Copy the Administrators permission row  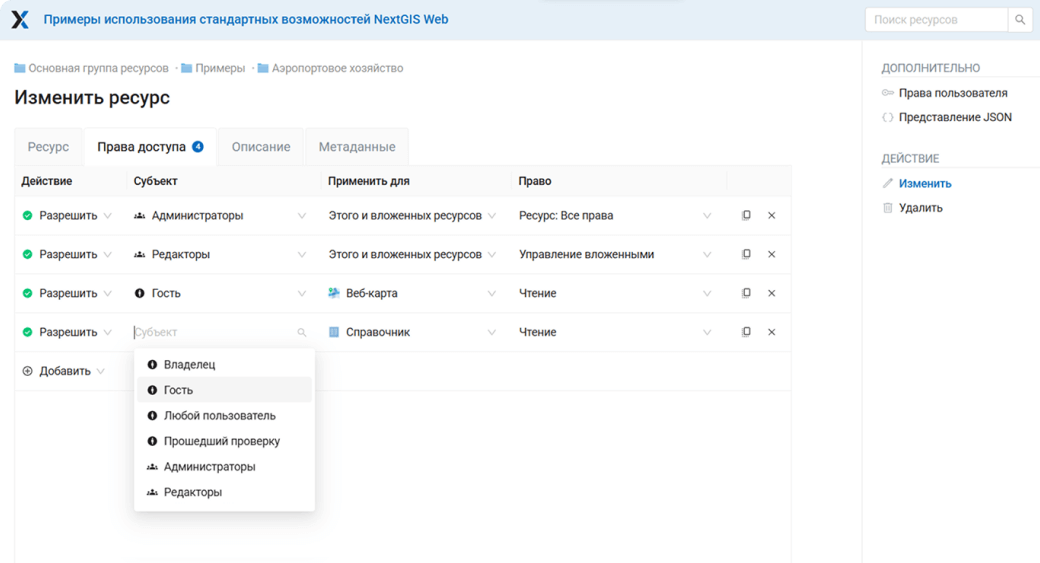[746, 216]
